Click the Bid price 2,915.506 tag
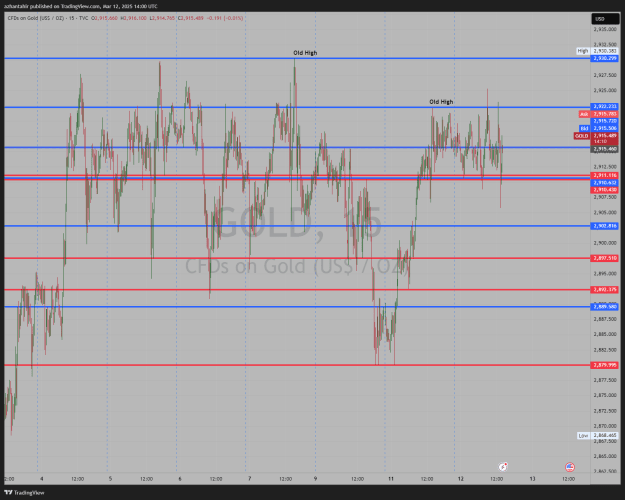The width and height of the screenshot is (625, 500). click(x=605, y=128)
